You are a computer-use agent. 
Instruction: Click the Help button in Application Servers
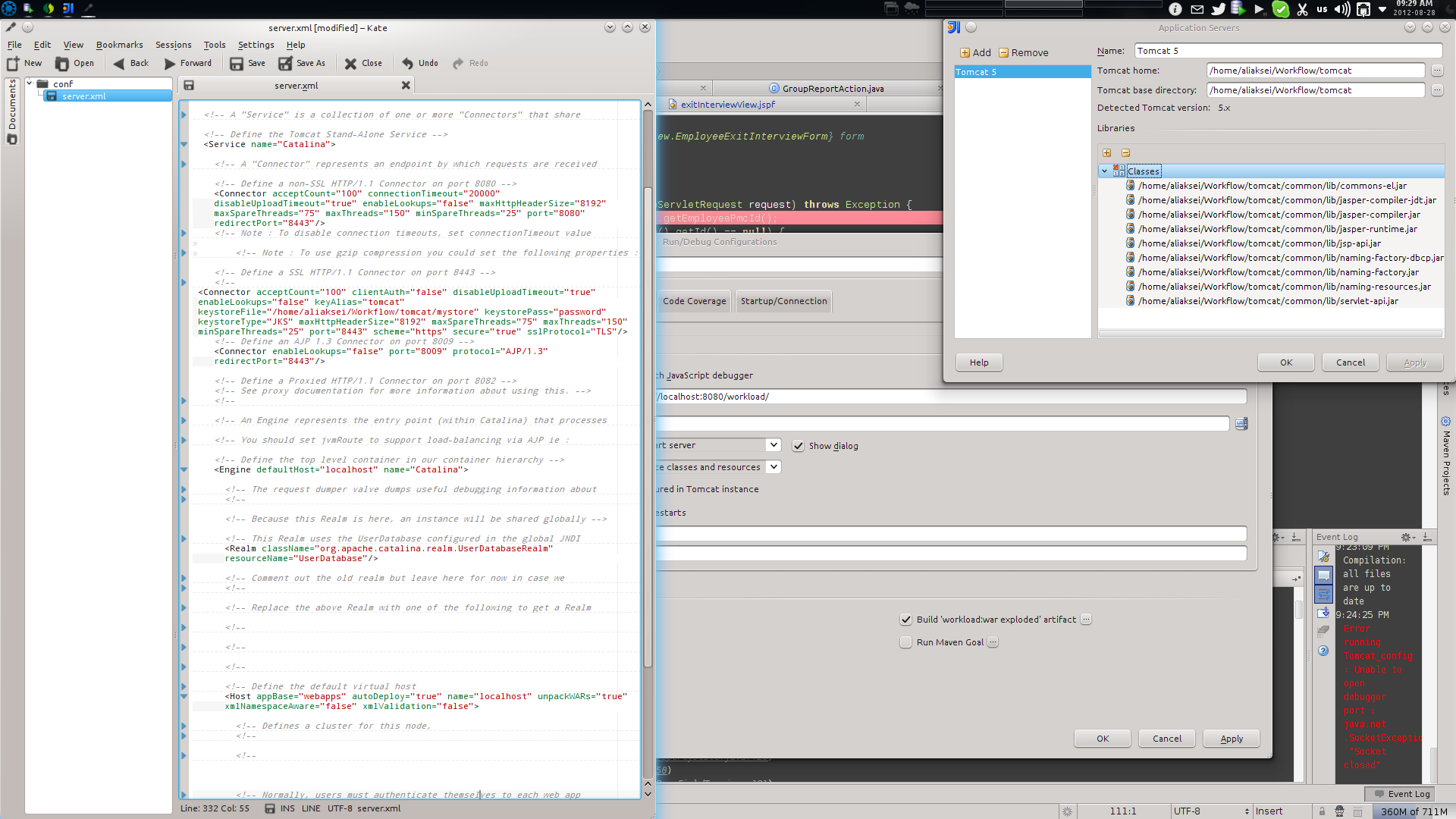coord(978,362)
